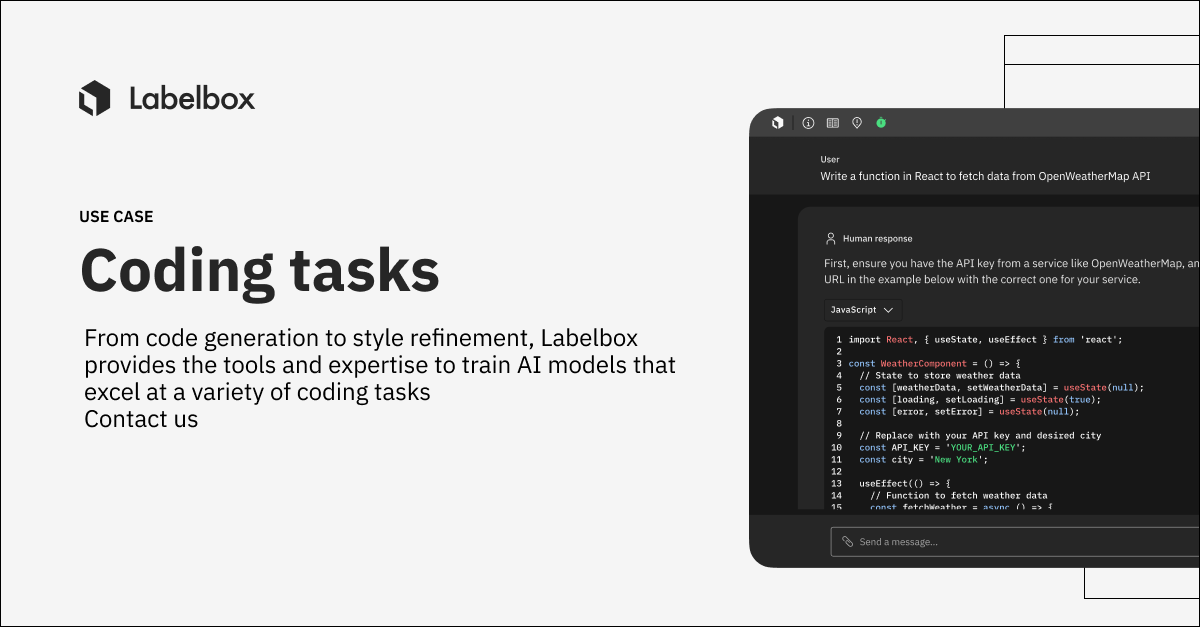Open the JavaScript language dropdown
This screenshot has height=627, width=1200.
[x=862, y=310]
